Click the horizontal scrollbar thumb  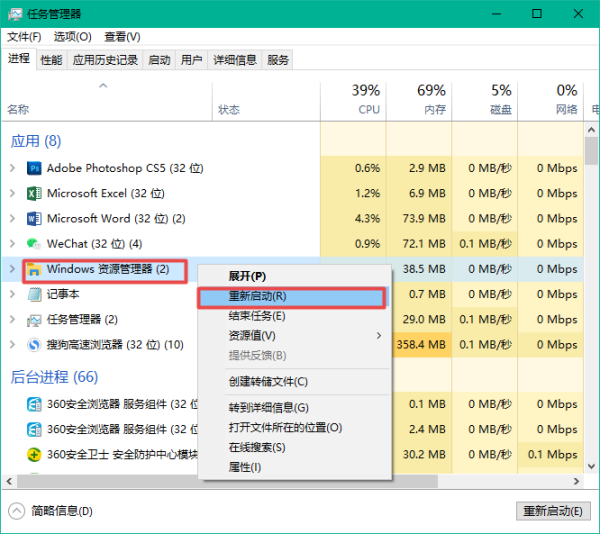(x=227, y=482)
